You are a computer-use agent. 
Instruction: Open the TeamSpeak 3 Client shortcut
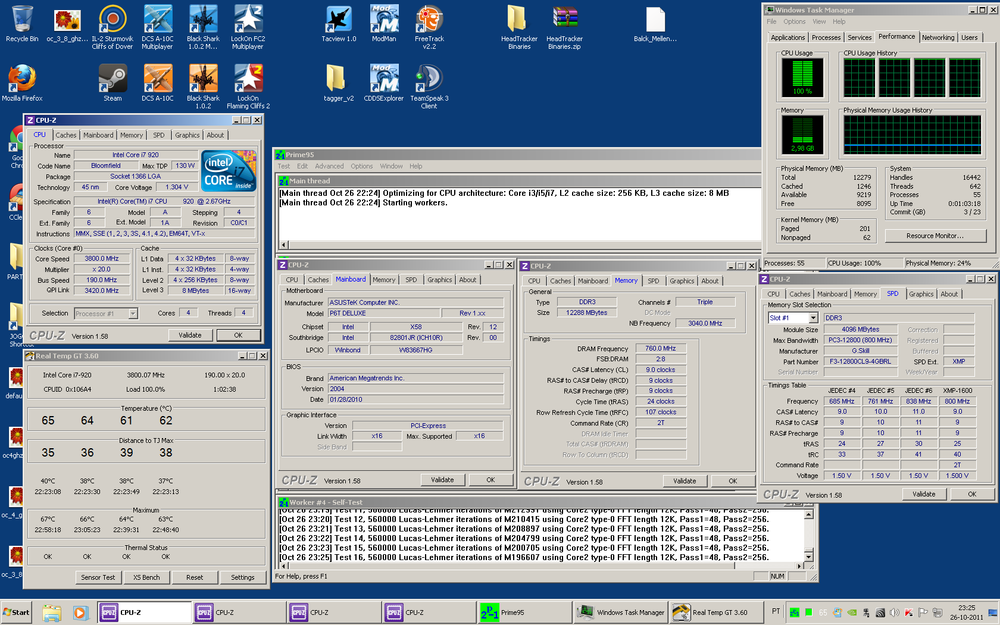tap(430, 77)
